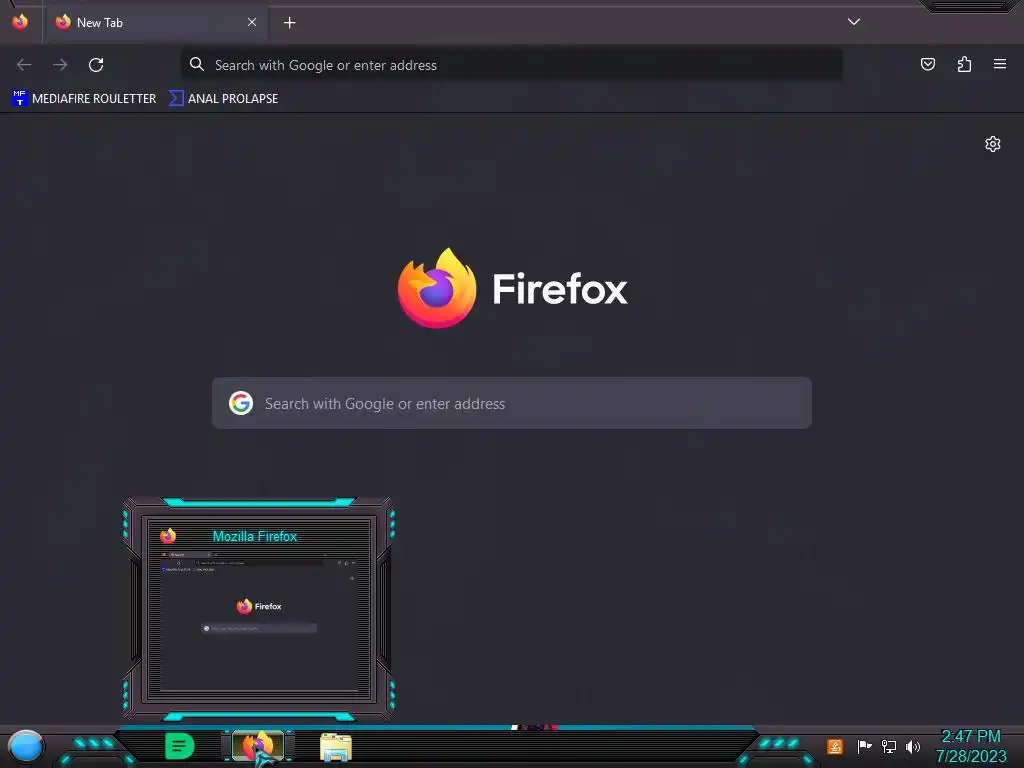Reload the current page
1024x768 pixels.
coord(96,65)
